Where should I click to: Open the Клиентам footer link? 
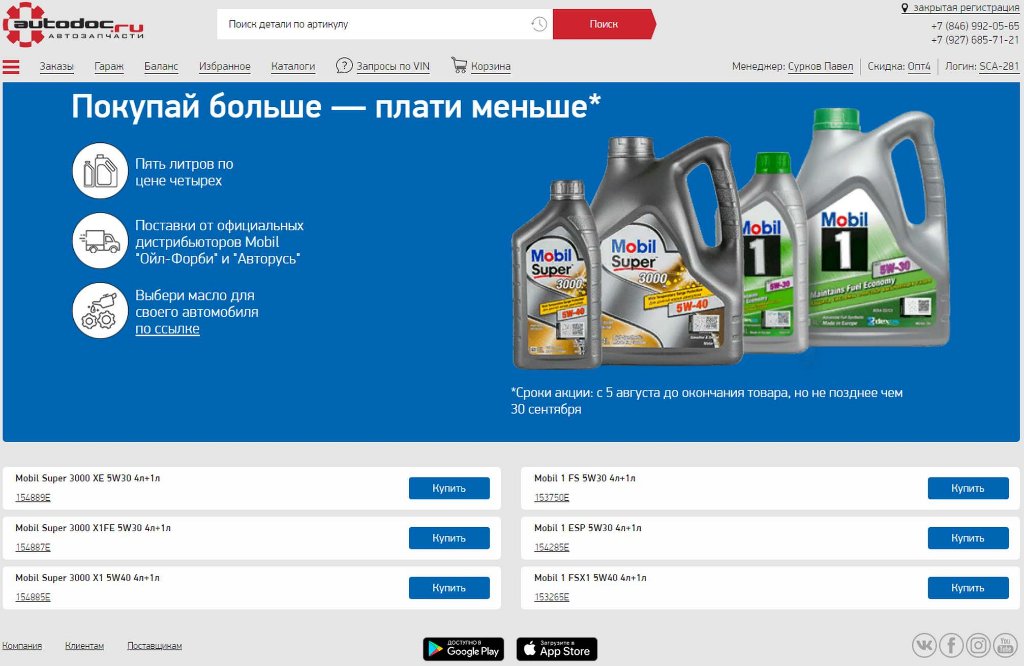click(84, 646)
